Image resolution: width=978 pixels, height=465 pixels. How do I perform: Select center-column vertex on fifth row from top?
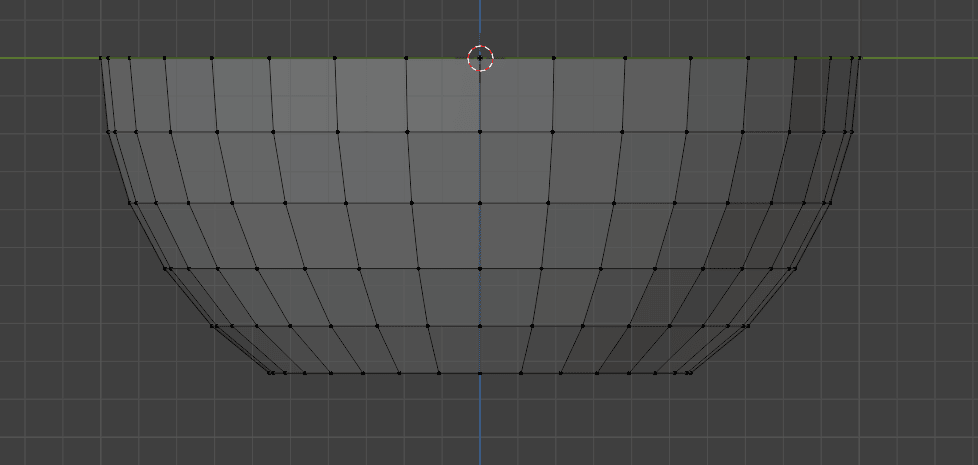(480, 326)
